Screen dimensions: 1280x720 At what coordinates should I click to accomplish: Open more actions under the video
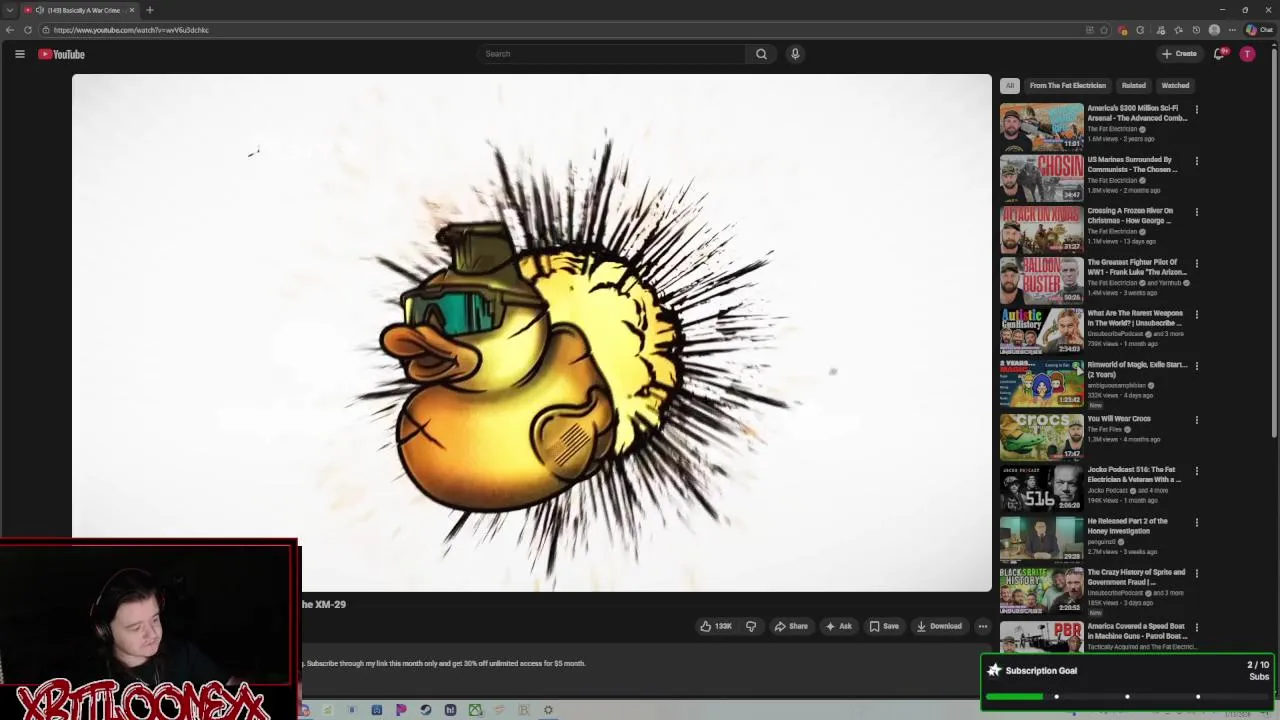coord(983,626)
